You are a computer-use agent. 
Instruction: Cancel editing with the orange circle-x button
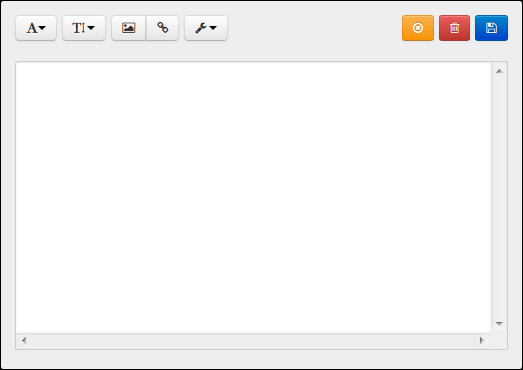[x=418, y=28]
